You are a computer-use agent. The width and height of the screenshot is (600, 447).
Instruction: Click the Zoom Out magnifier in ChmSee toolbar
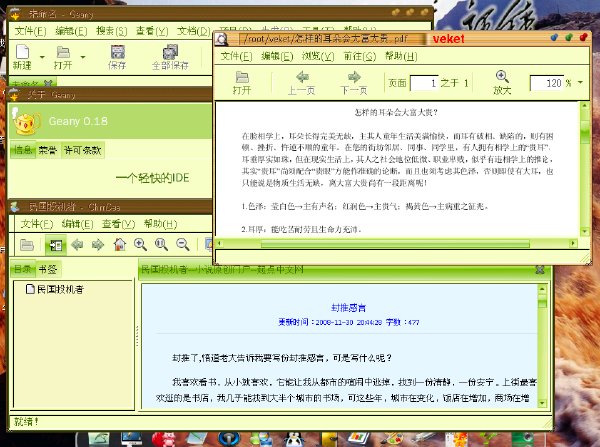(x=183, y=245)
